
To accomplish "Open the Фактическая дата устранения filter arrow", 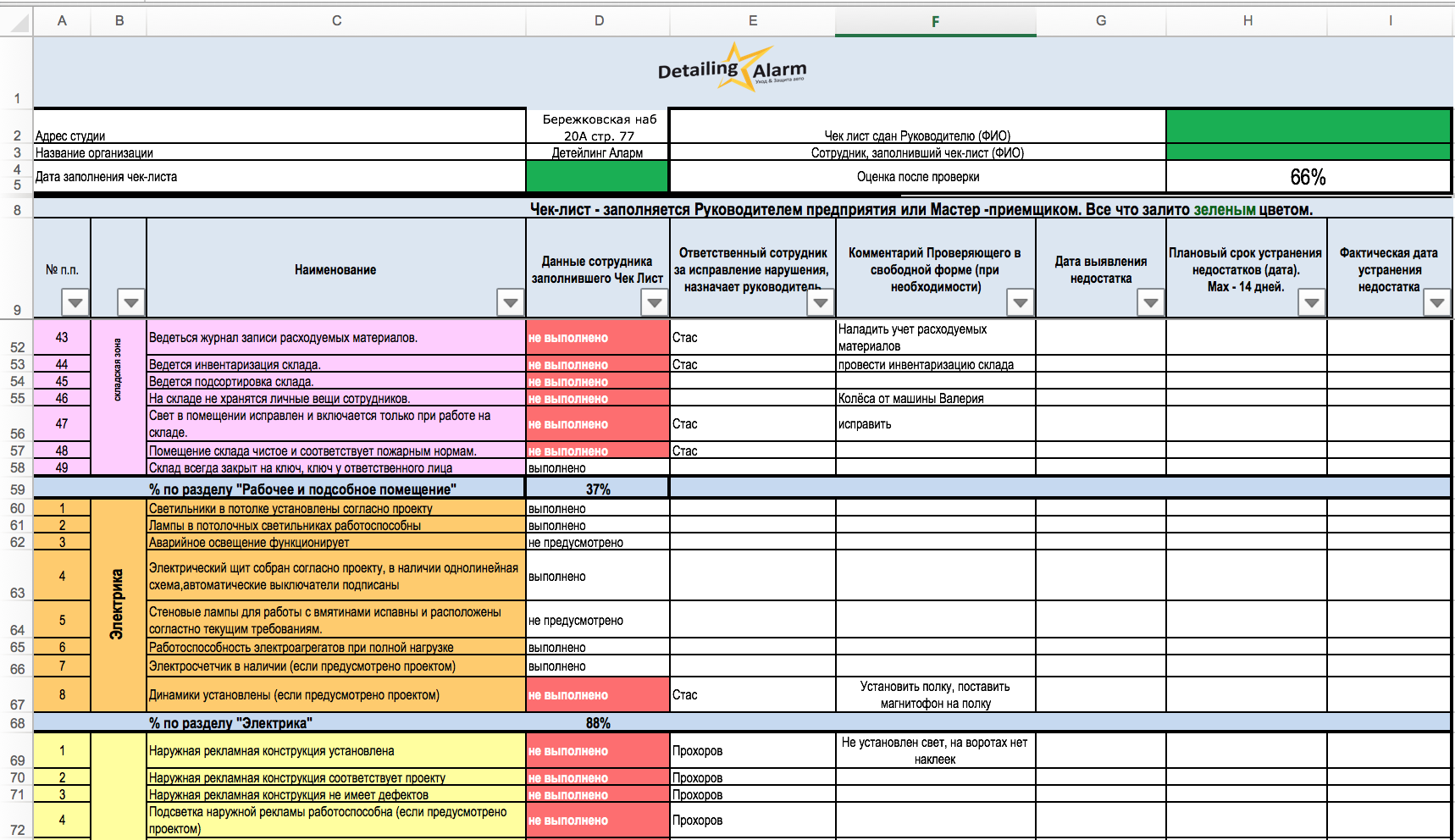I will click(1436, 302).
